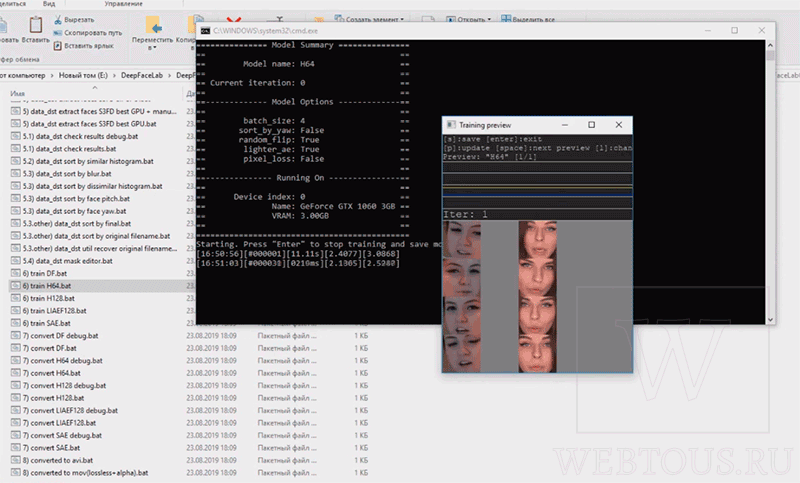
Task: Expand breadcrumb chevron after Новый том (E:)
Action: click(x=114, y=75)
